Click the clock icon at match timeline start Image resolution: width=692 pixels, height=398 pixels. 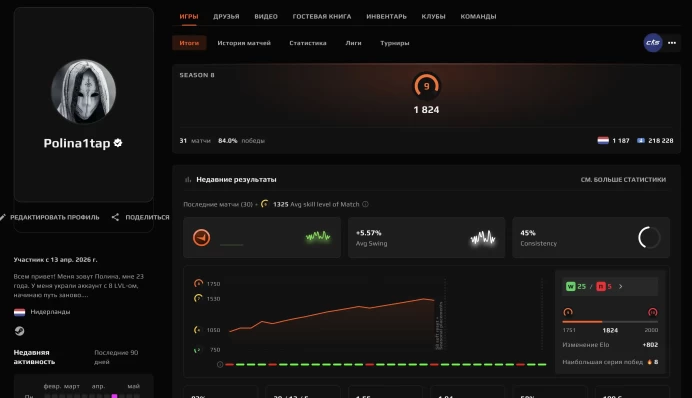click(220, 364)
